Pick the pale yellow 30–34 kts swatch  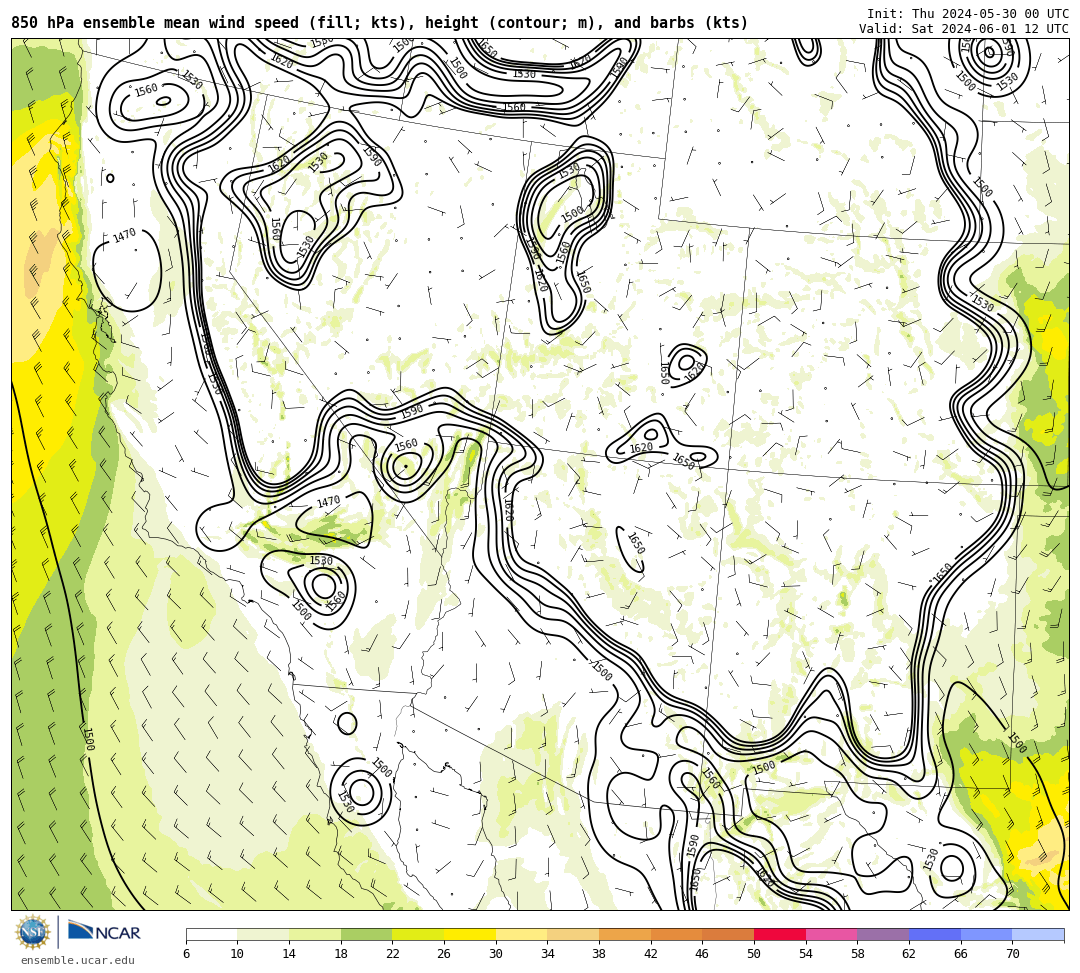pyautogui.click(x=521, y=934)
